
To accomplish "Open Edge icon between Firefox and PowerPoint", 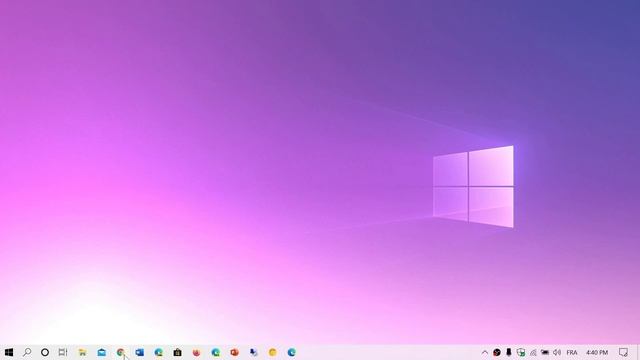I will [216, 352].
